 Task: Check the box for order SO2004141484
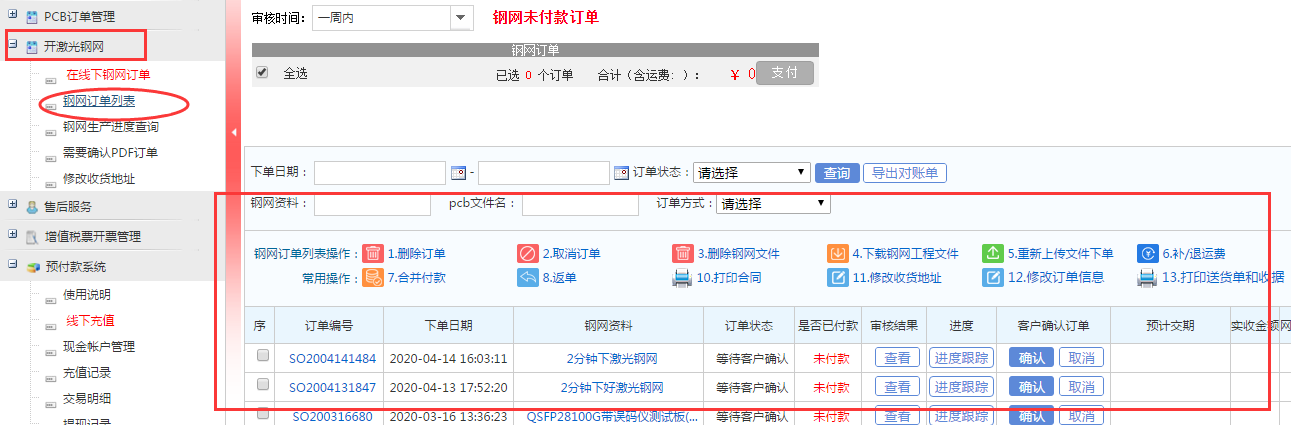(263, 356)
